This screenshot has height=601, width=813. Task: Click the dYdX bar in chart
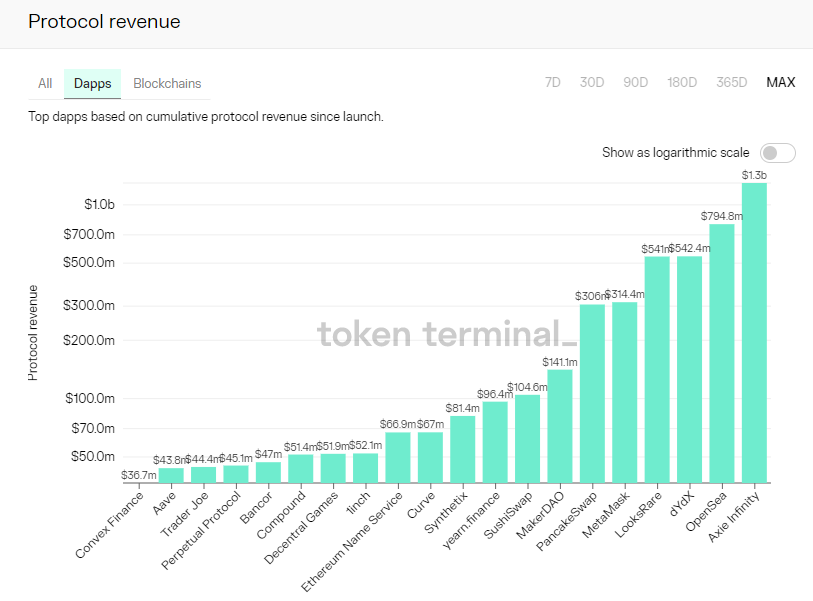pyautogui.click(x=689, y=369)
